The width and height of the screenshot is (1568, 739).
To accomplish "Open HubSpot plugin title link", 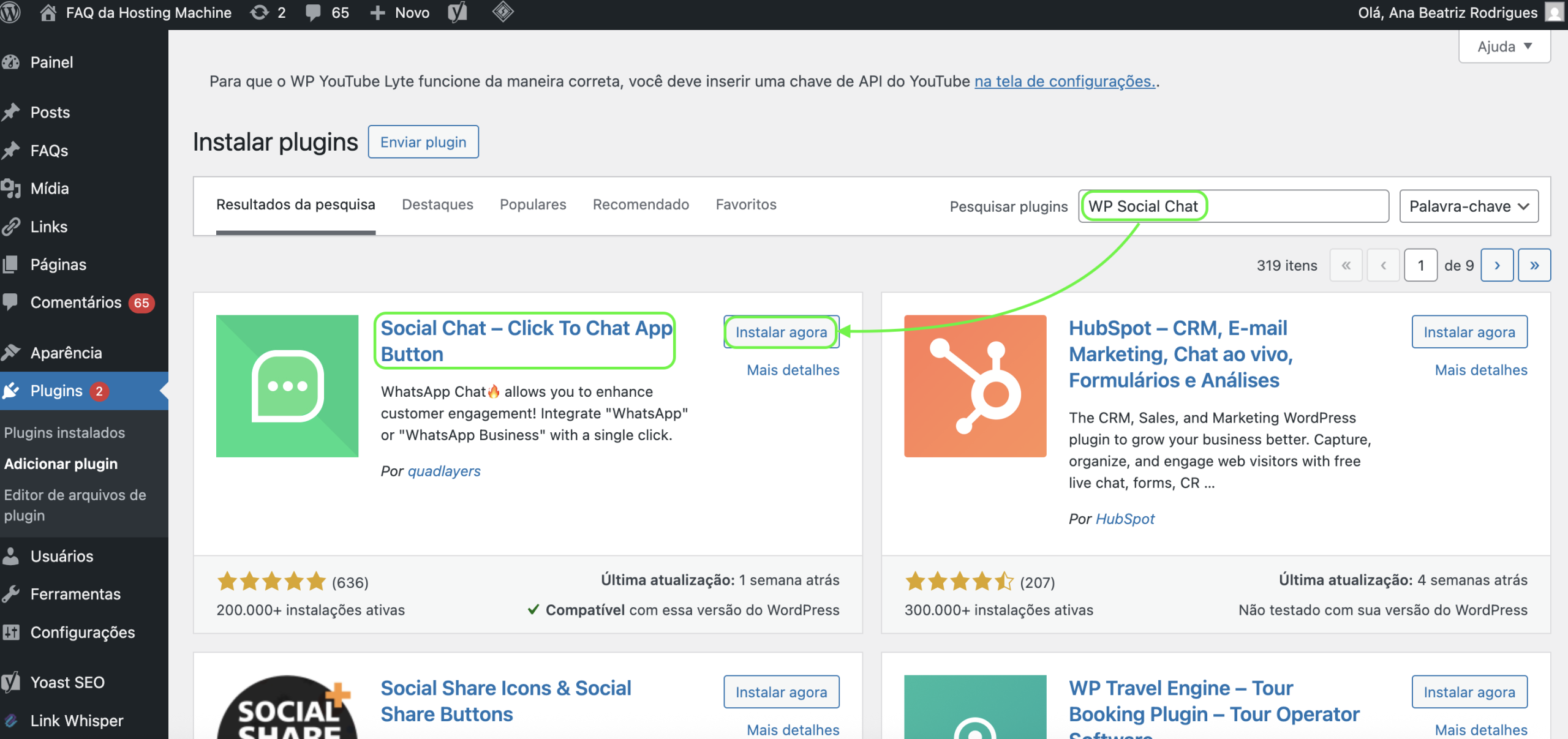I will 1181,354.
